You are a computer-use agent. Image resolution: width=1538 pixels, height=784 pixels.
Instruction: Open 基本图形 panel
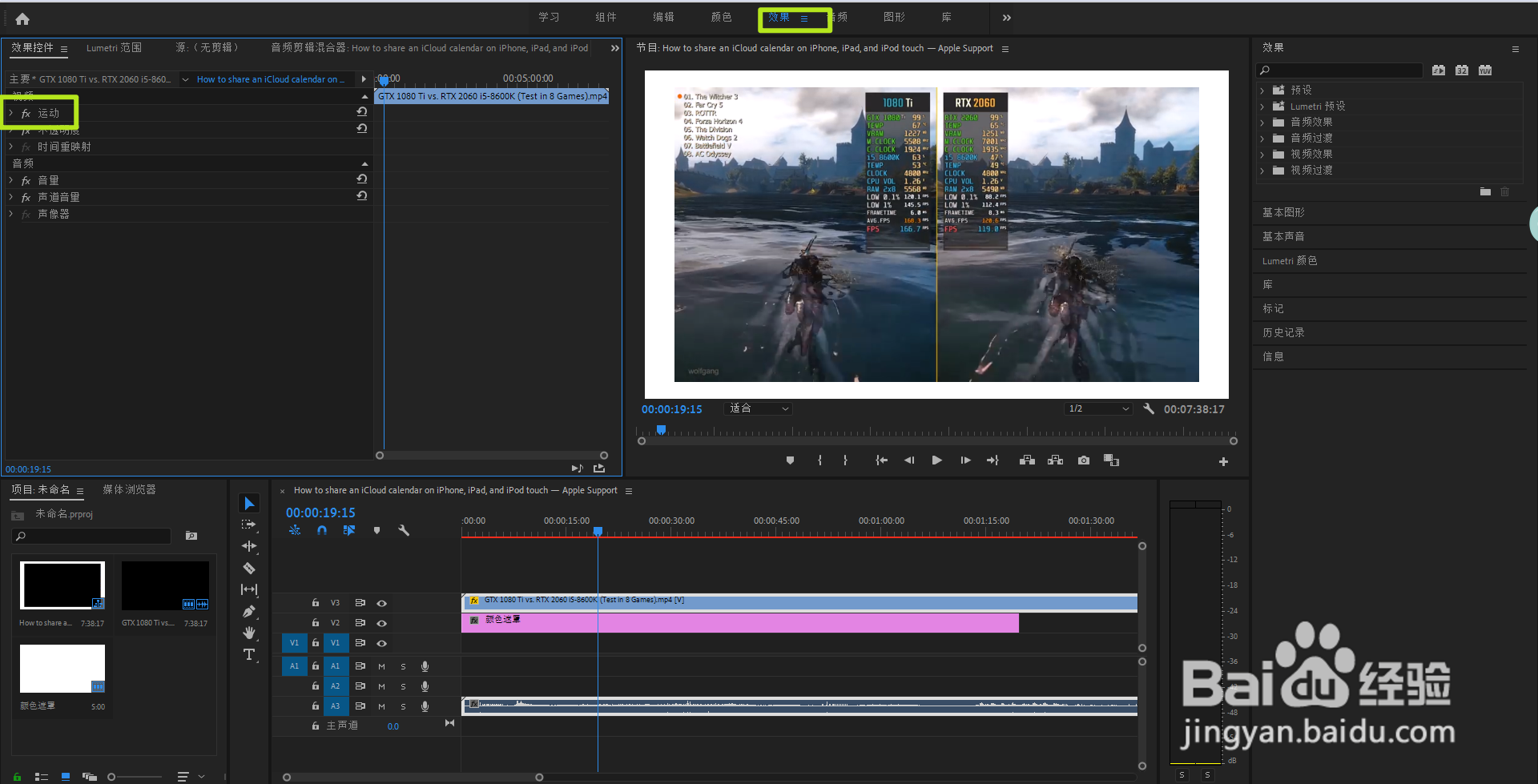pyautogui.click(x=1283, y=212)
